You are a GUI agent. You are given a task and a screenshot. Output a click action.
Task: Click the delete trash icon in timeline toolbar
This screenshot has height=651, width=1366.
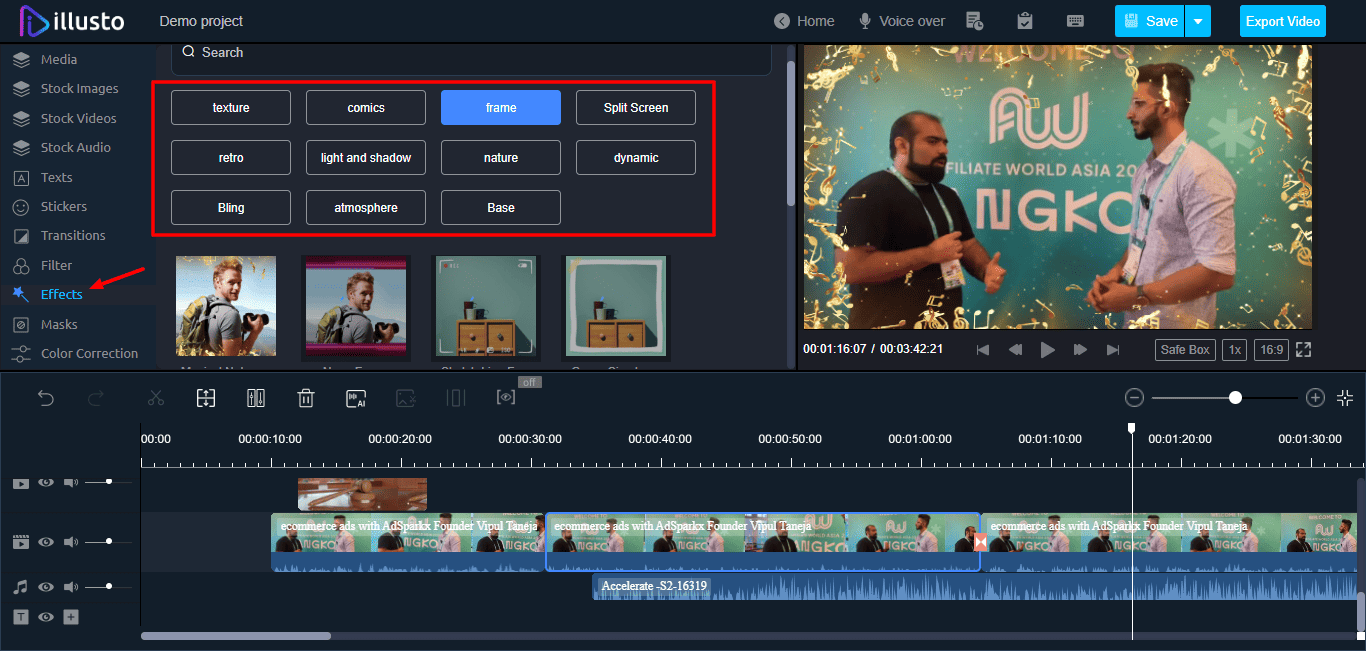[x=306, y=398]
